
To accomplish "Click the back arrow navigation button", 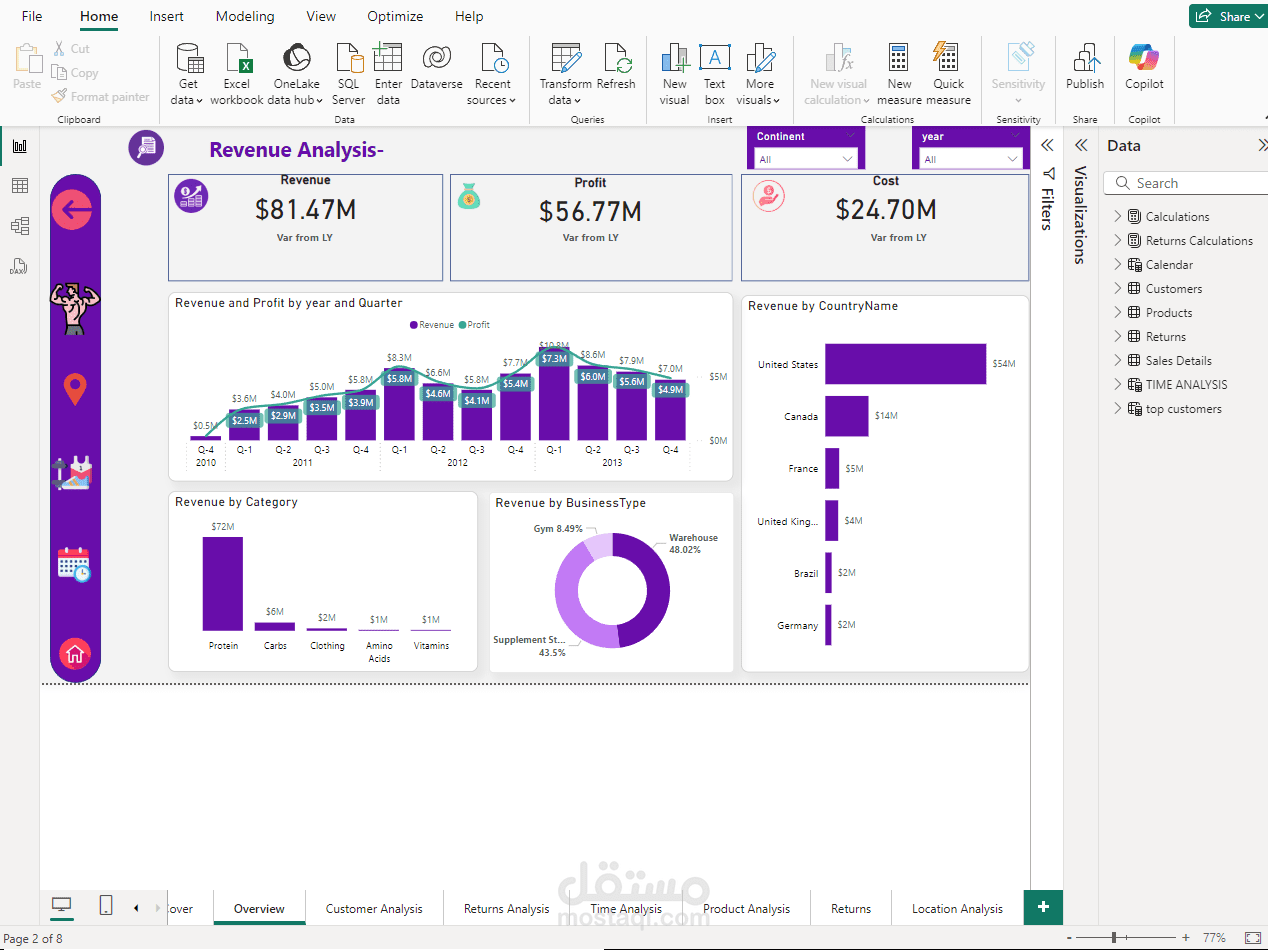I will click(72, 210).
